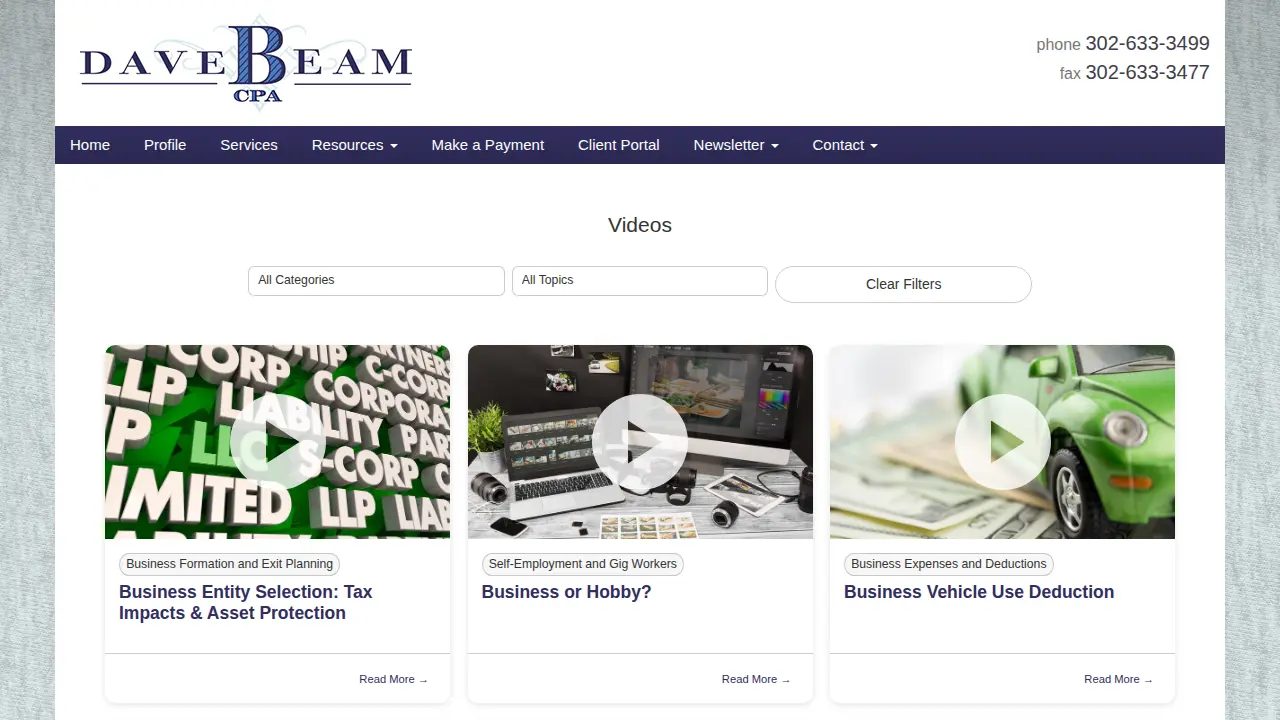
Task: Open the All Categories dropdown
Action: 376,281
